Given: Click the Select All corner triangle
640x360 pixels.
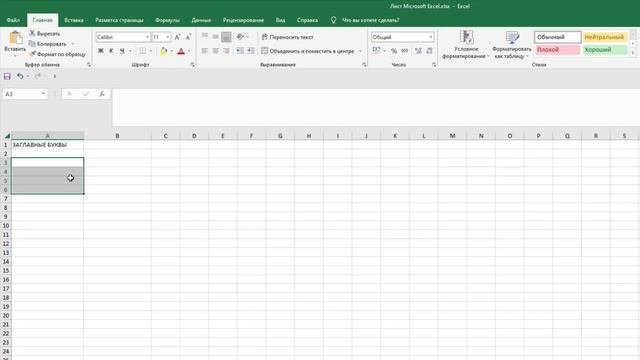Looking at the screenshot, I should coord(7,136).
